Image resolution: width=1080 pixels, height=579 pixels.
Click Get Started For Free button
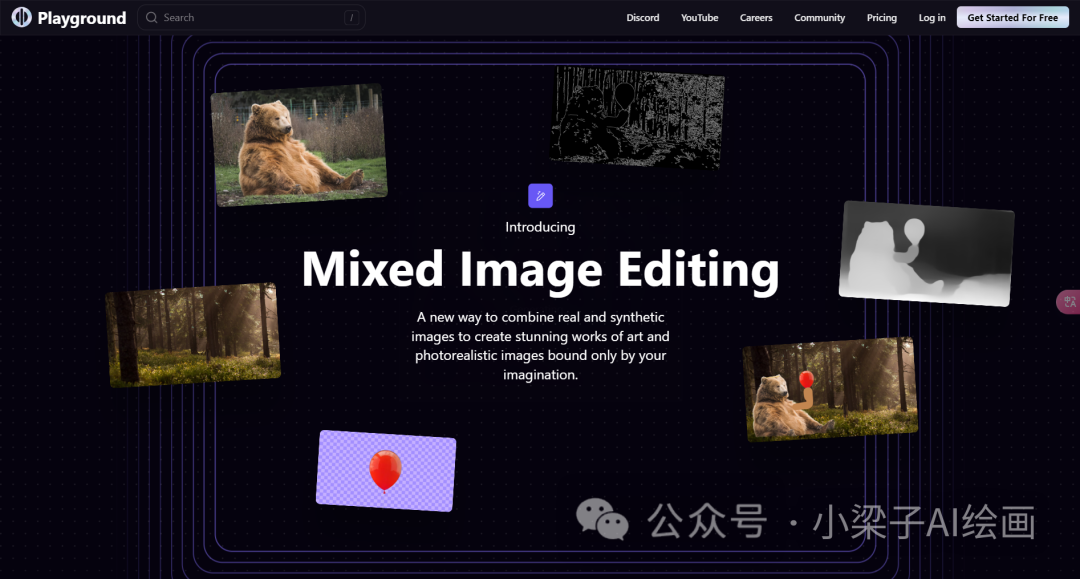coord(1012,18)
